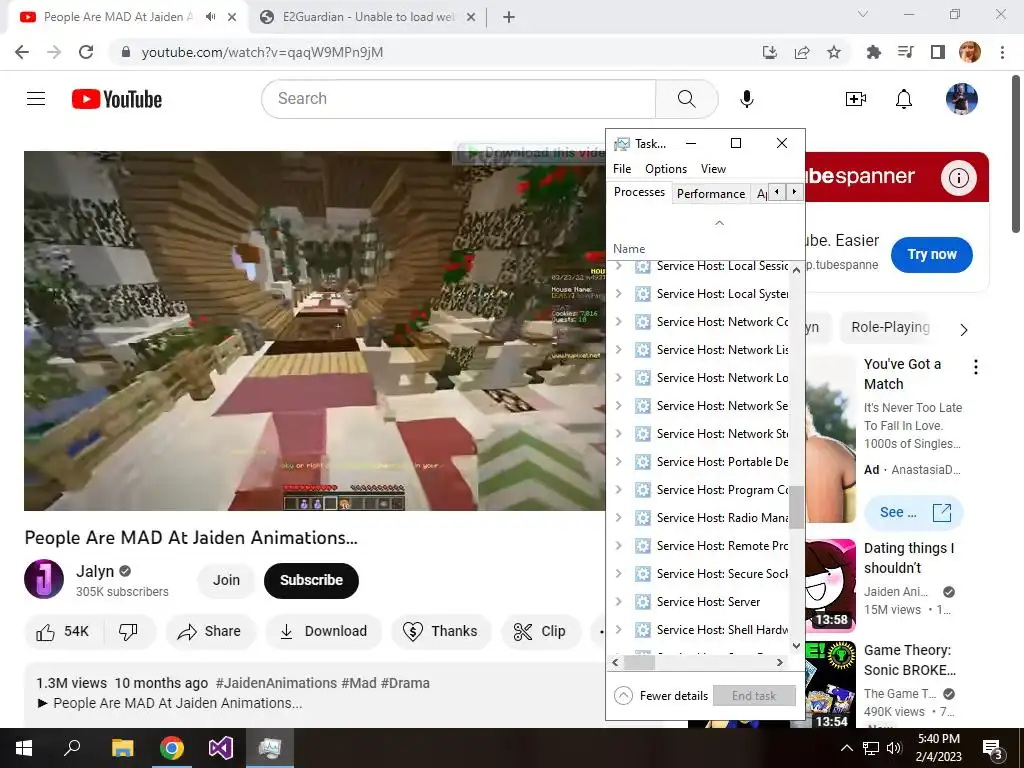Image resolution: width=1024 pixels, height=768 pixels.
Task: Click the Join channel button
Action: pyautogui.click(x=226, y=580)
